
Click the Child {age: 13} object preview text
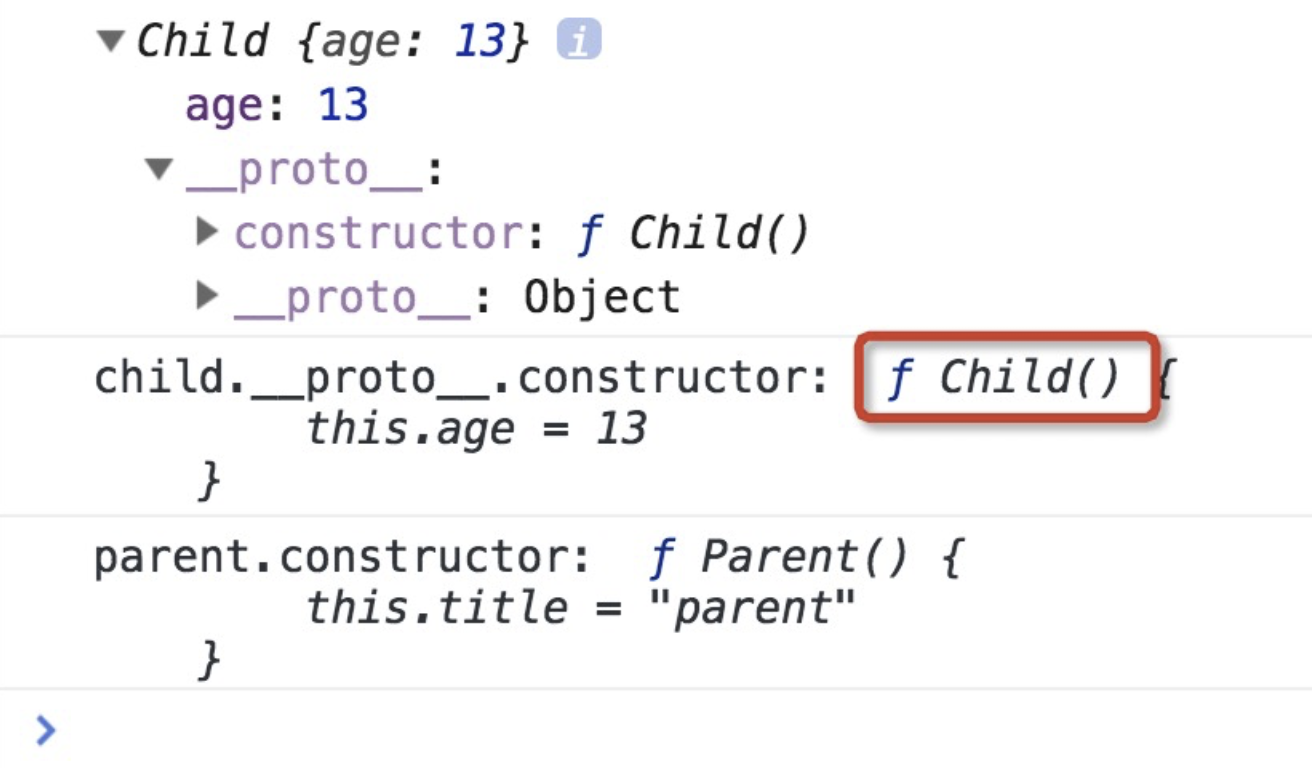[x=330, y=41]
